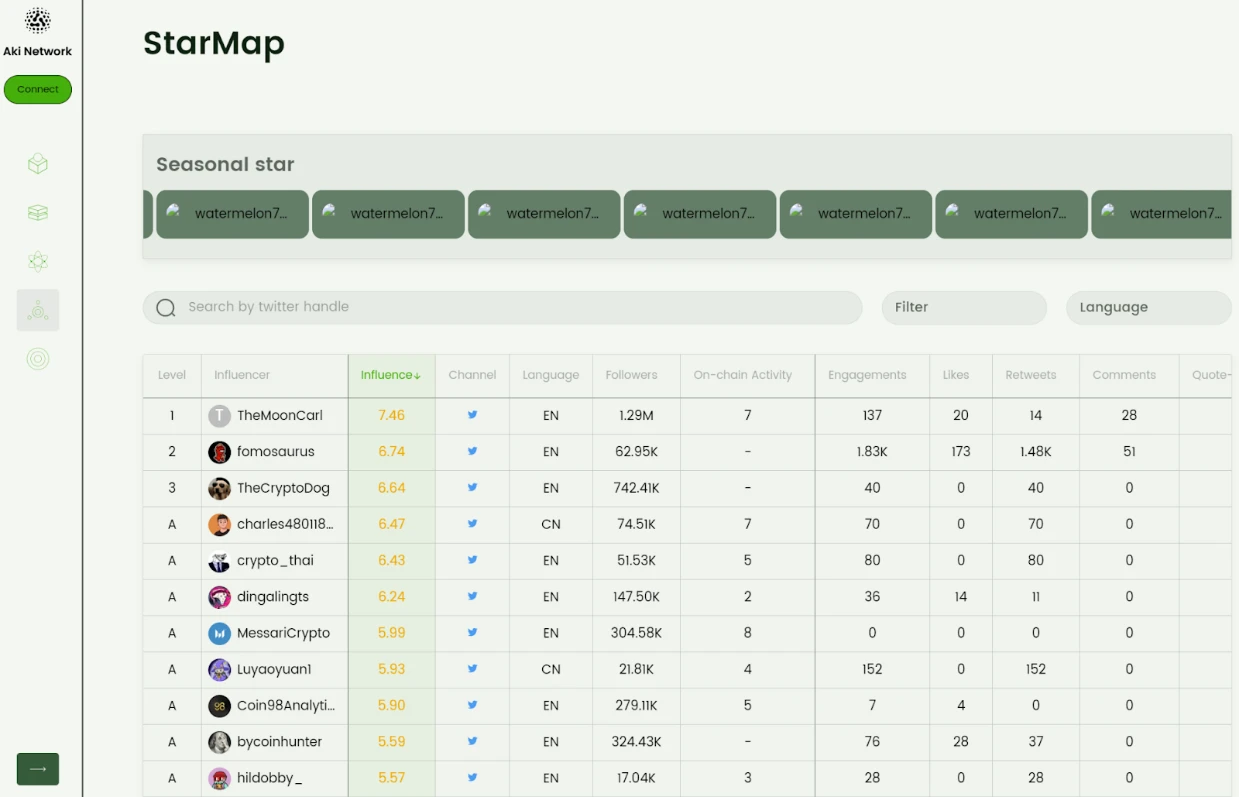Open TheCryptoDog influencer profile
This screenshot has height=797, width=1239.
coord(282,488)
